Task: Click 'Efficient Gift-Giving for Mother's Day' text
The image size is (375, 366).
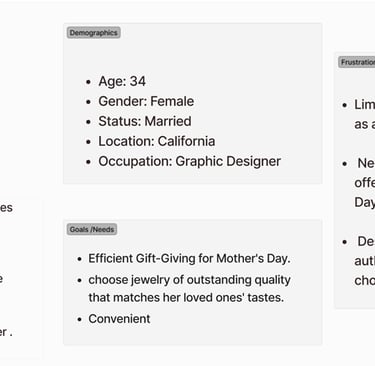Action: (189, 259)
